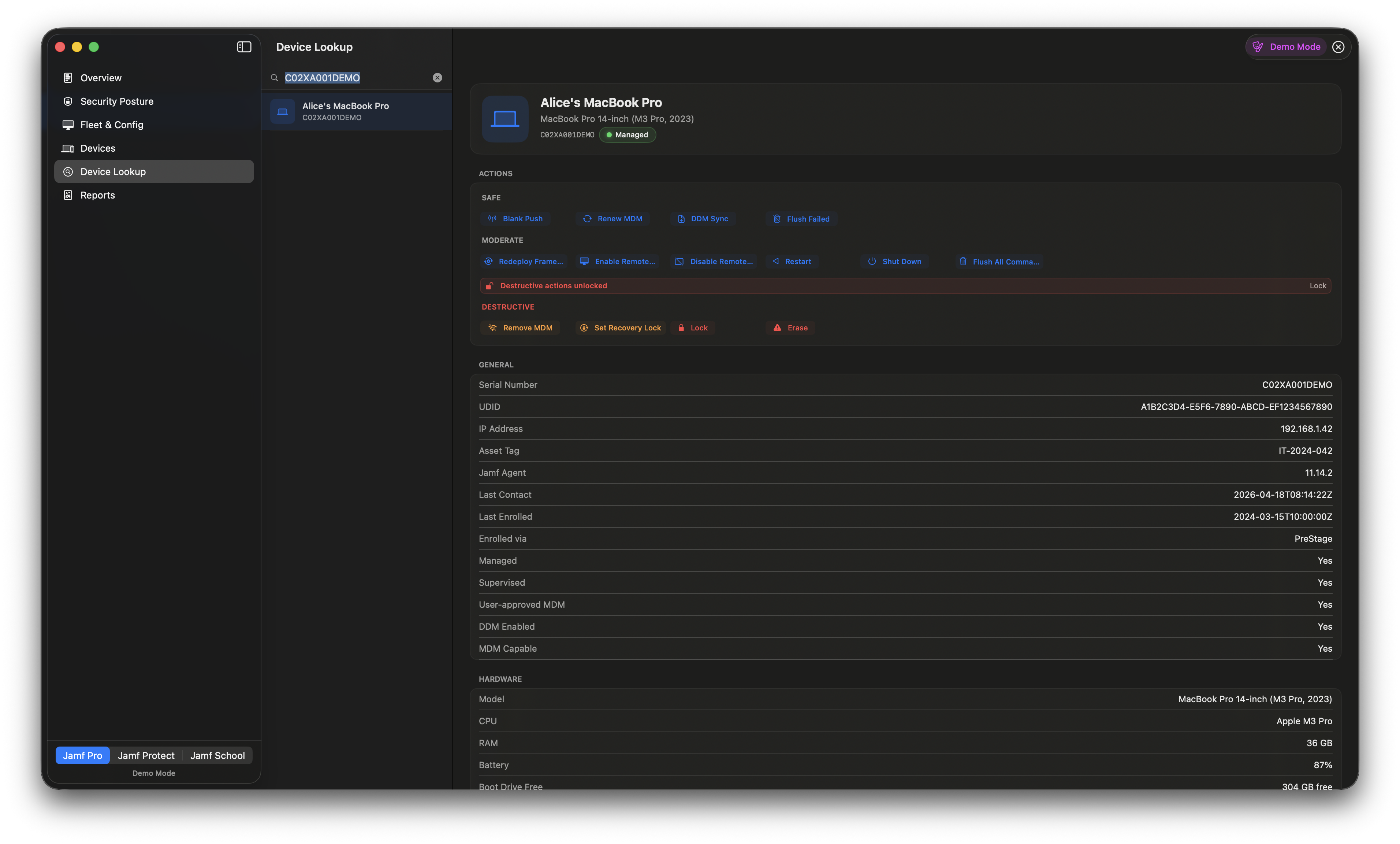
Task: Click the large laptop device icon
Action: tap(504, 119)
